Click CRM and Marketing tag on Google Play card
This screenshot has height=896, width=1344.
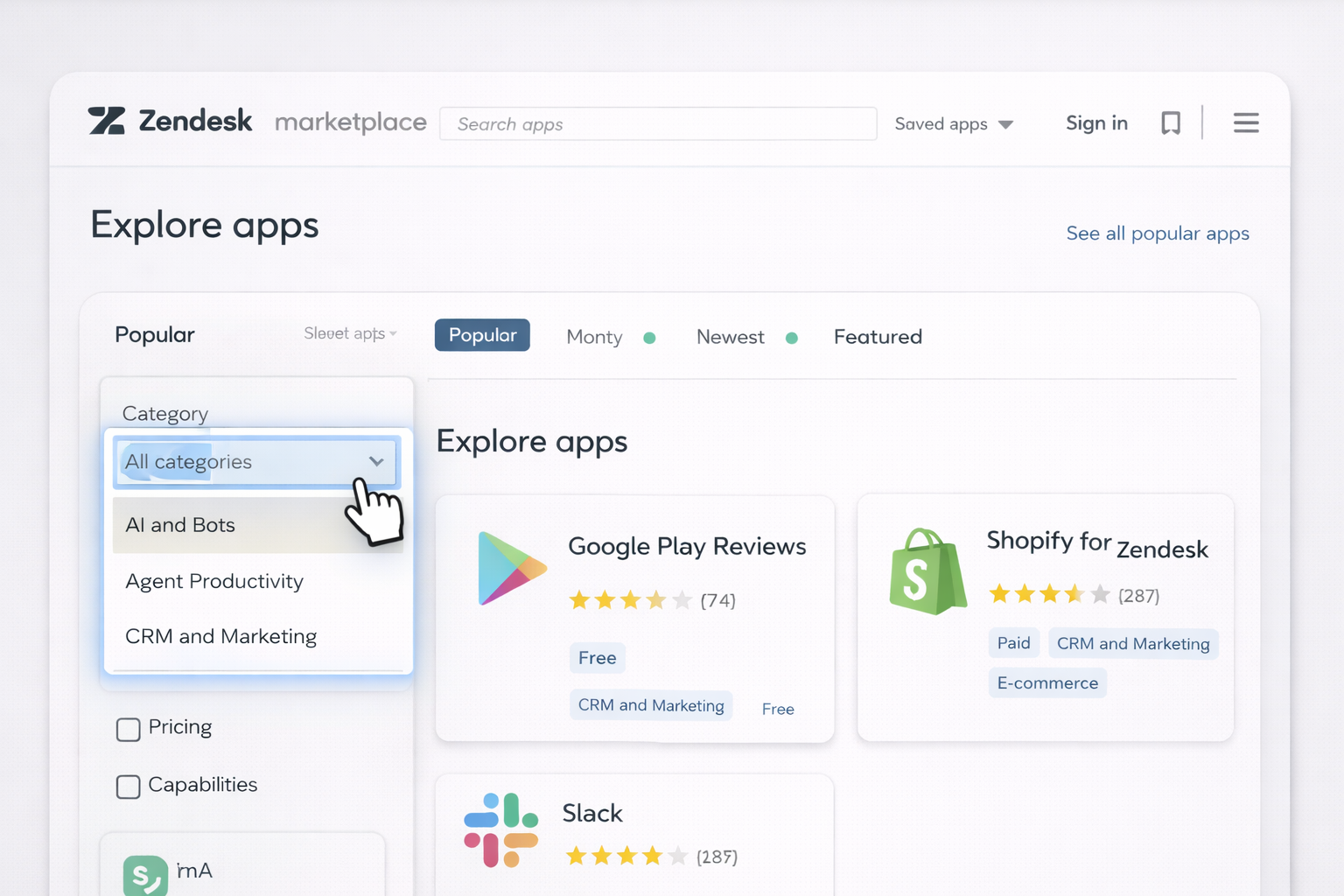651,705
